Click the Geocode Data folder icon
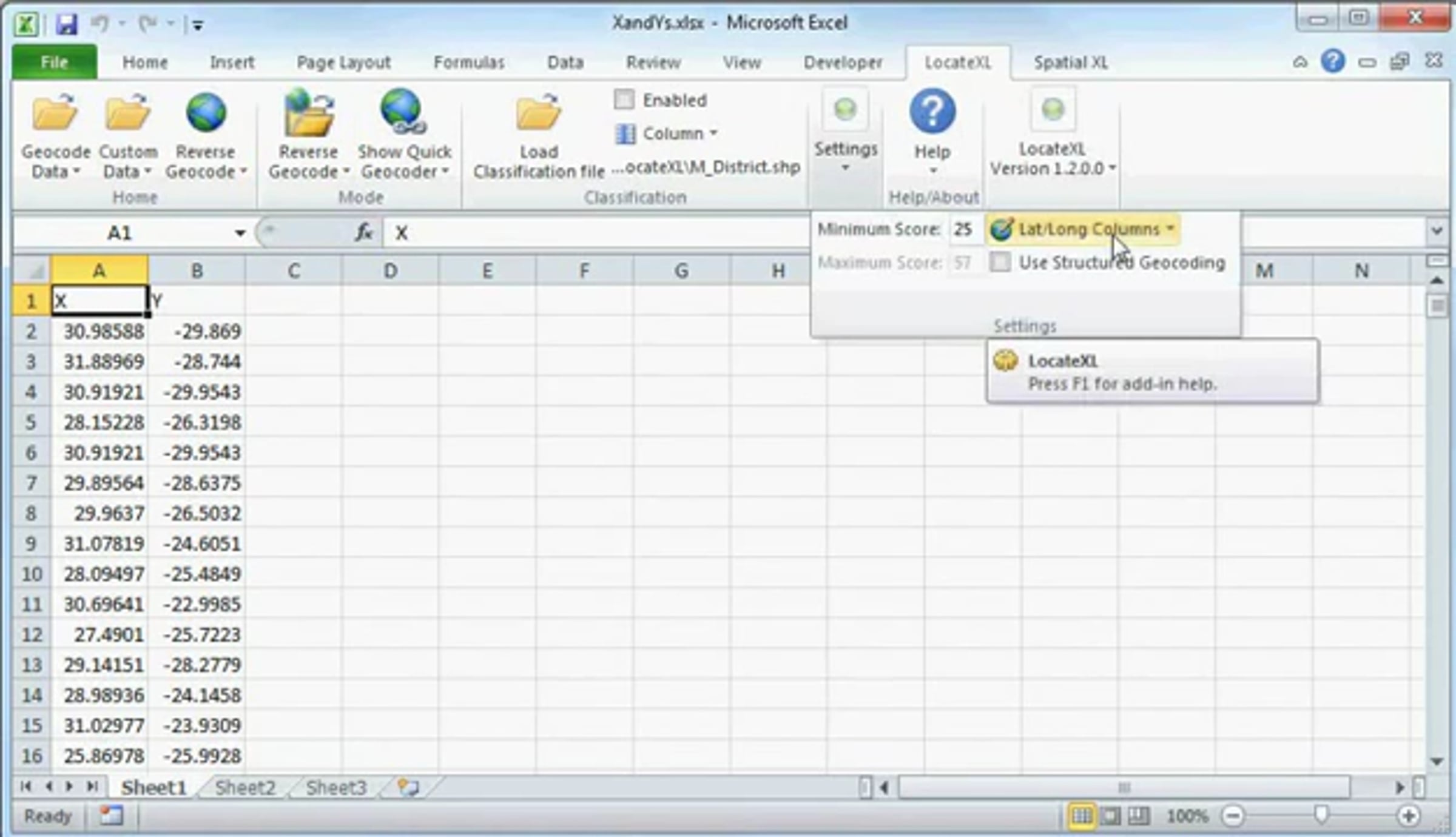This screenshot has height=837, width=1456. coord(55,113)
